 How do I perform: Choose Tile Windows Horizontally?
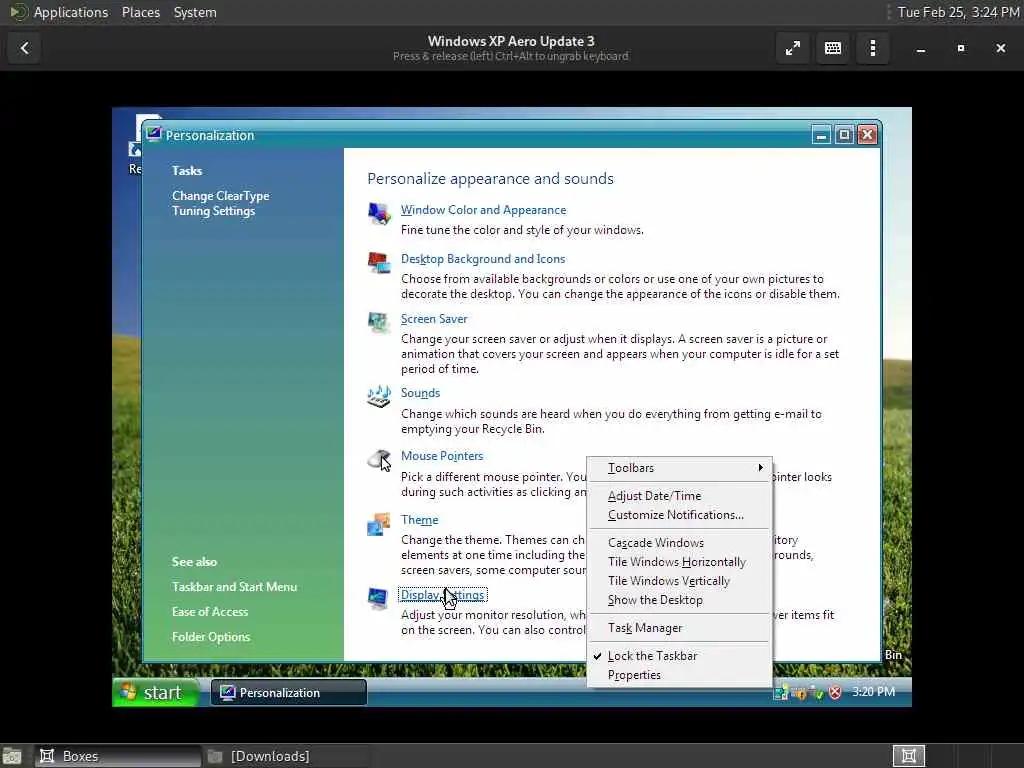coord(679,562)
